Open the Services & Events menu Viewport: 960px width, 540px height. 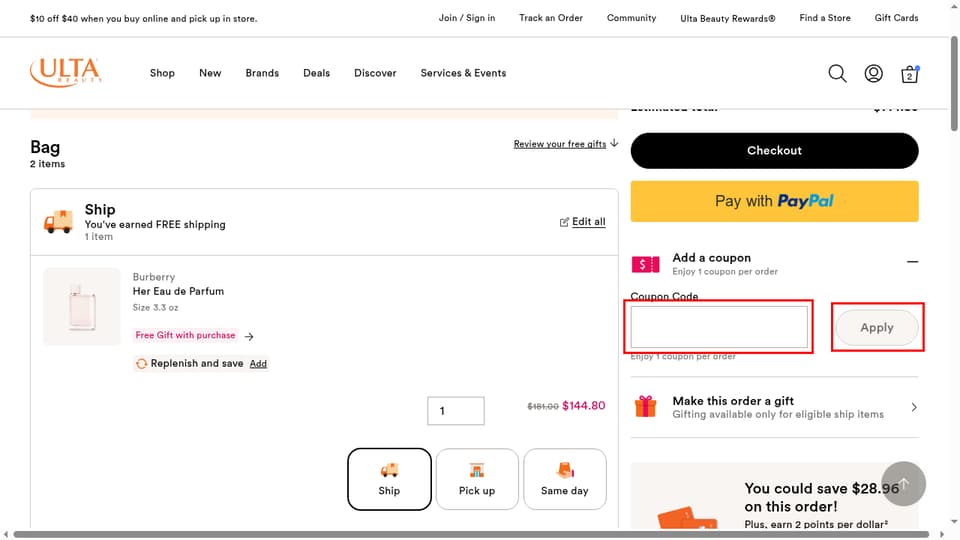coord(463,73)
